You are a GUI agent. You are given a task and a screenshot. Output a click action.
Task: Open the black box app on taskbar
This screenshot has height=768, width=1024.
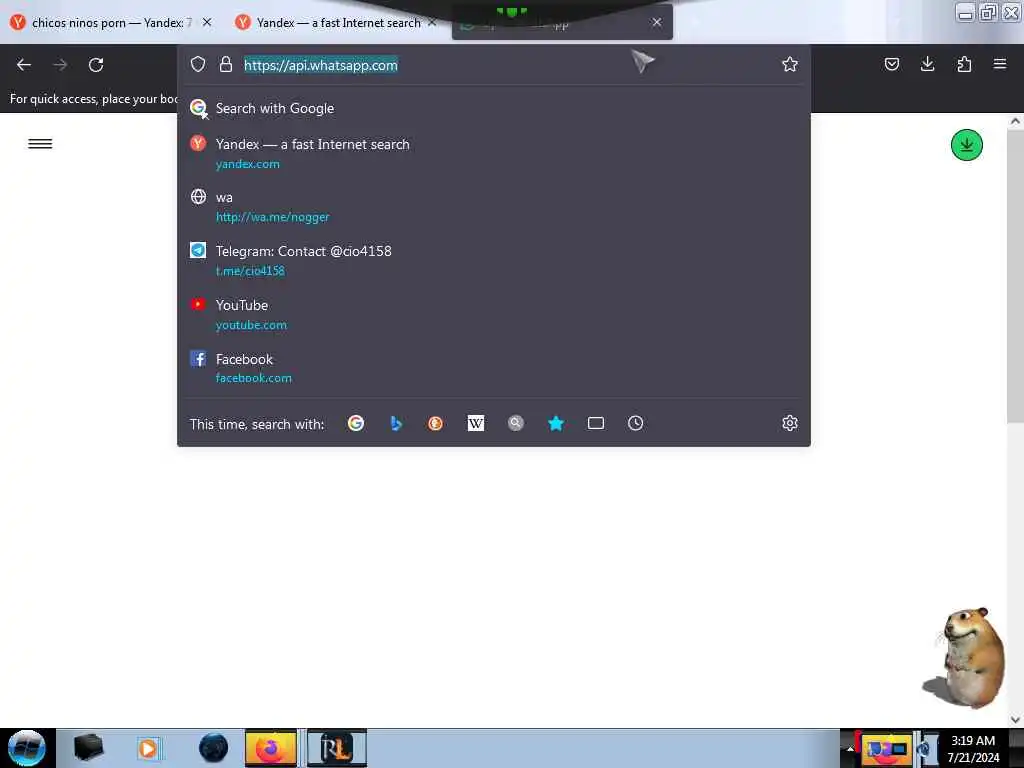pos(89,748)
